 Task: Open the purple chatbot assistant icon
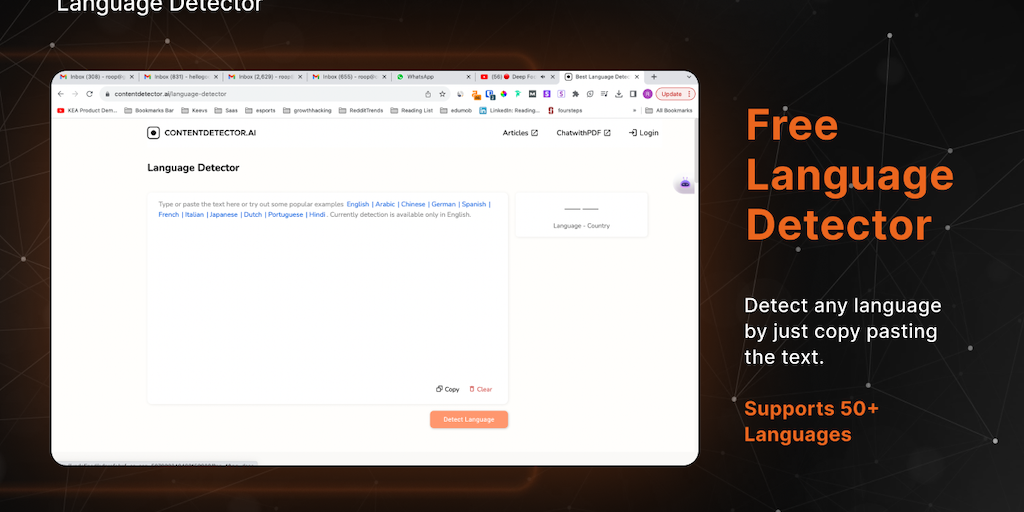point(684,184)
